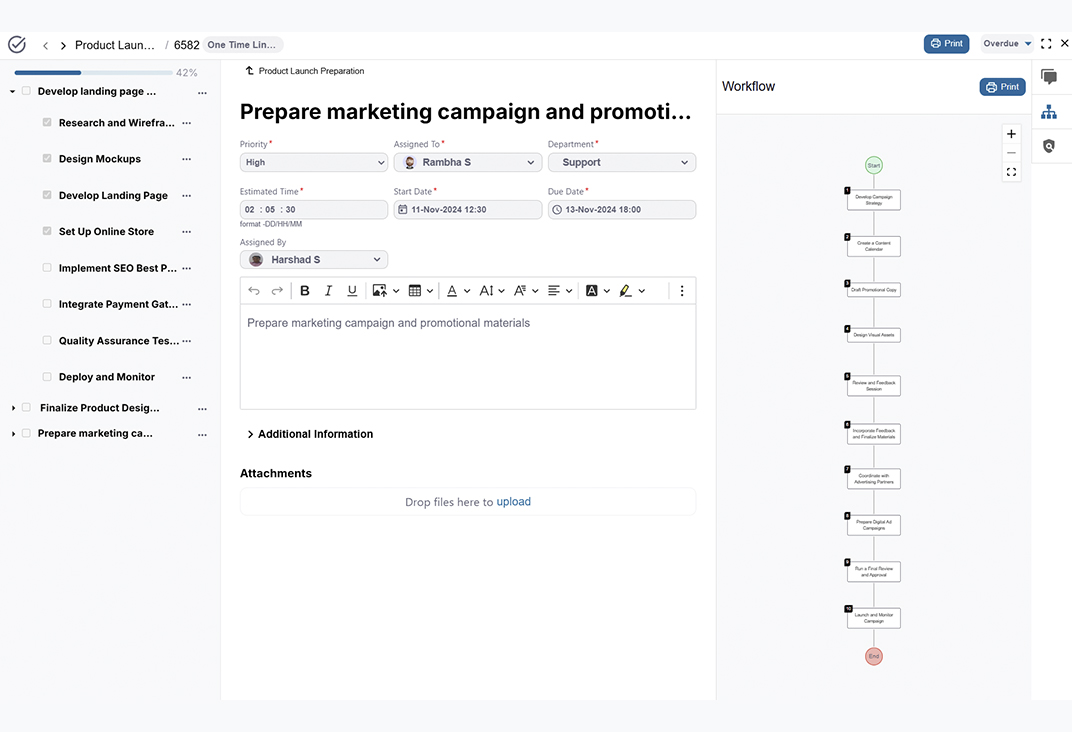Check the Deploy and Monitor checkbox

coord(47,377)
